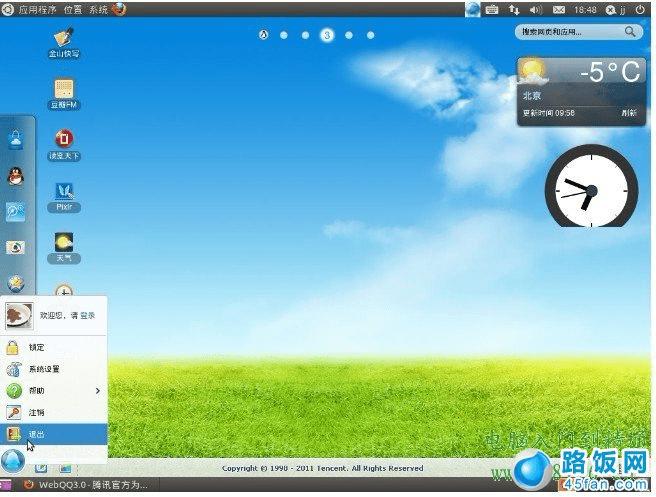Click the magnifier search app in sidebar

tap(16, 212)
